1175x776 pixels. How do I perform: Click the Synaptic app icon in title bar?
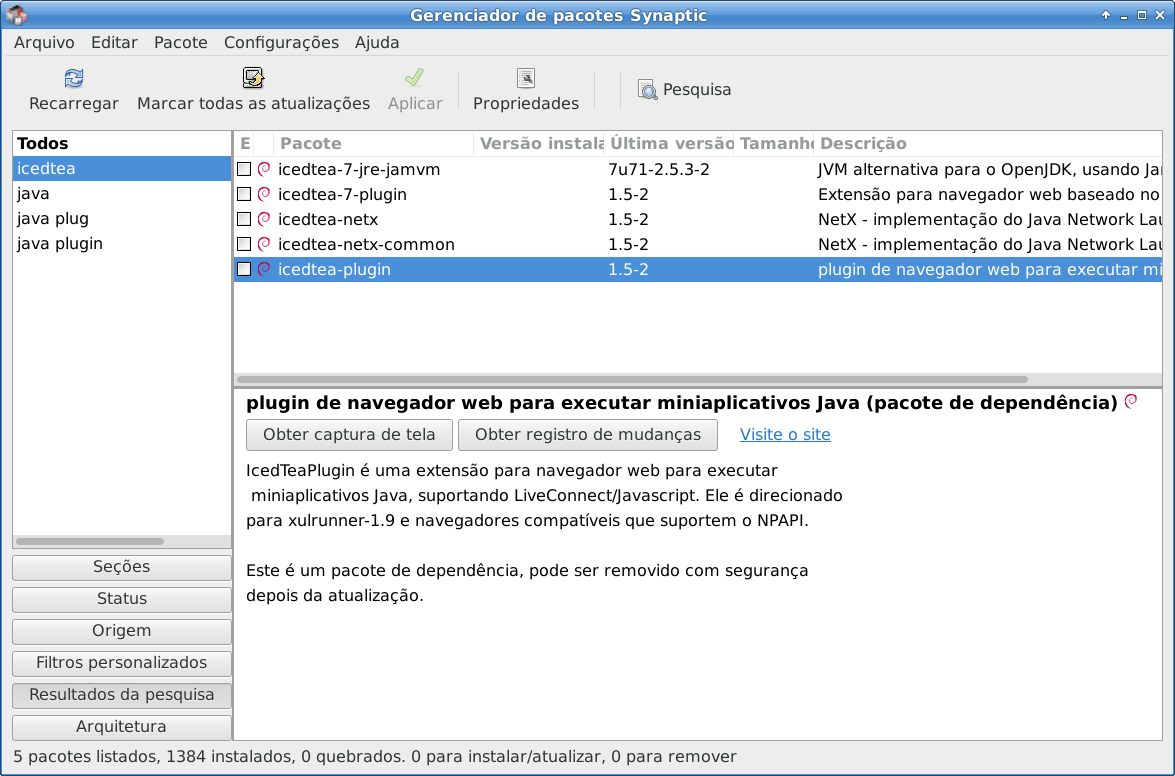16,15
